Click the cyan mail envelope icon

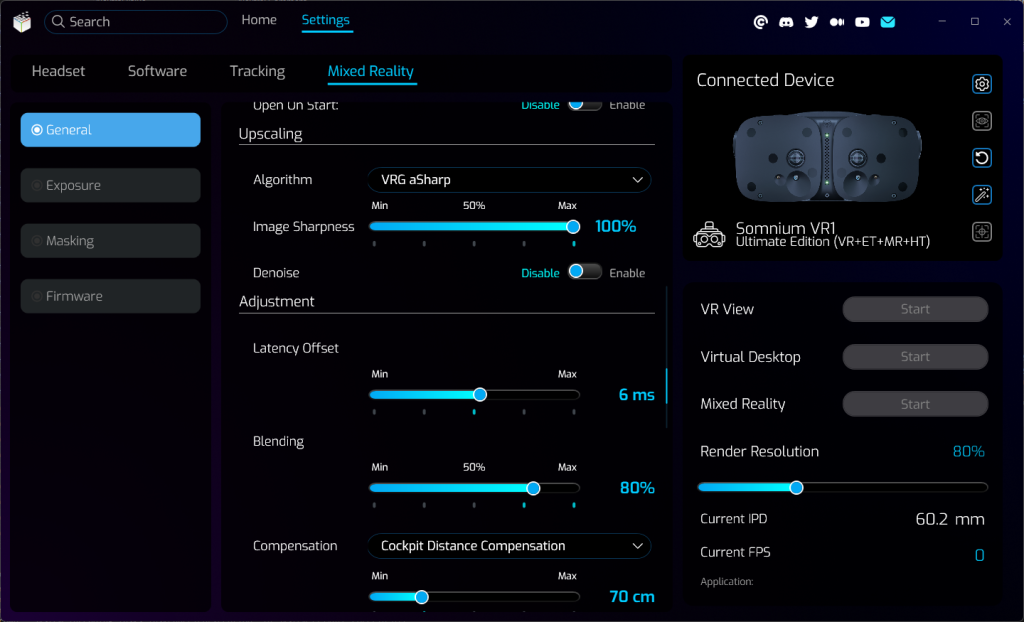[887, 22]
